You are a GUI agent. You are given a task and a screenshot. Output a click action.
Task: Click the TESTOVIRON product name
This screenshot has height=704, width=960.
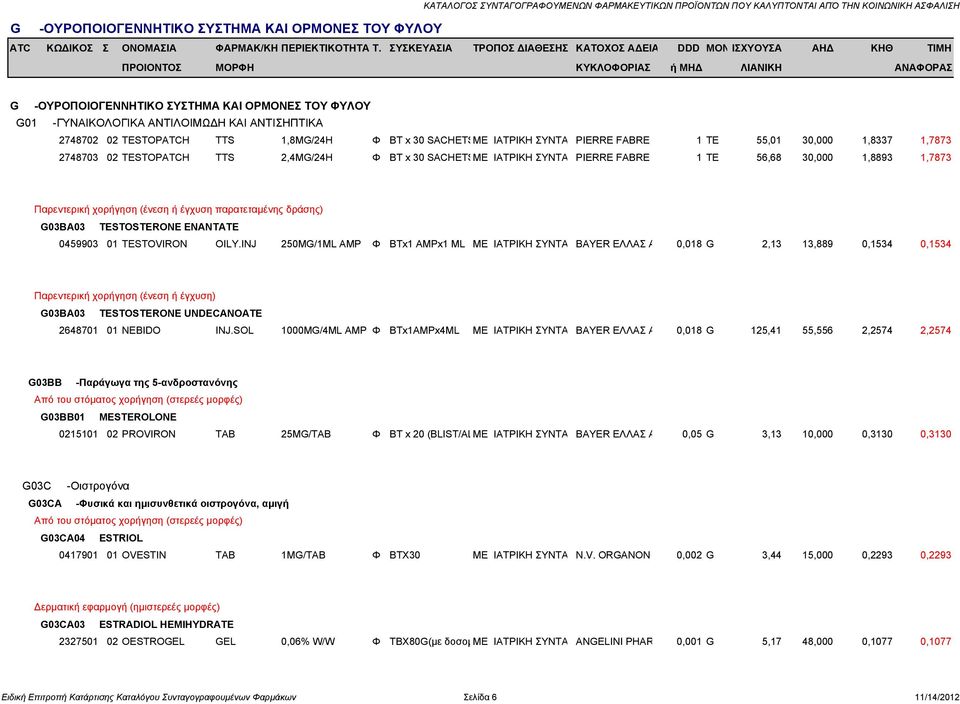[x=154, y=244]
